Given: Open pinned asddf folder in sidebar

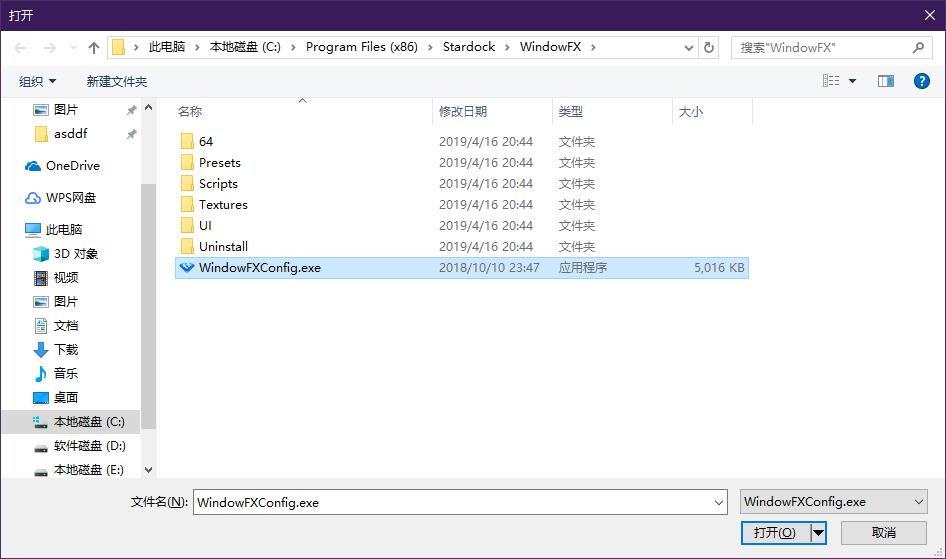Looking at the screenshot, I should pos(71,134).
